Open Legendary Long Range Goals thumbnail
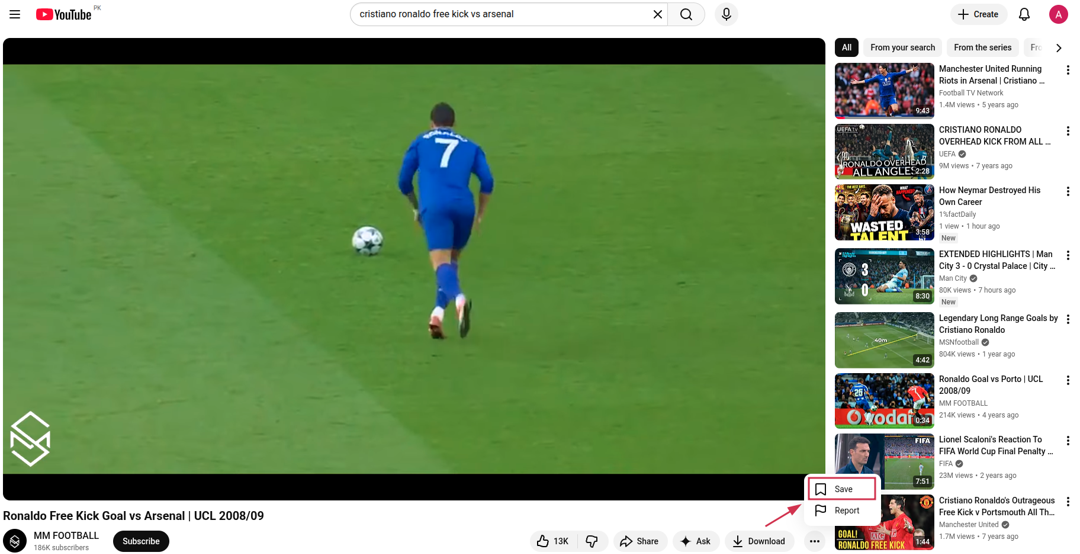 (884, 340)
